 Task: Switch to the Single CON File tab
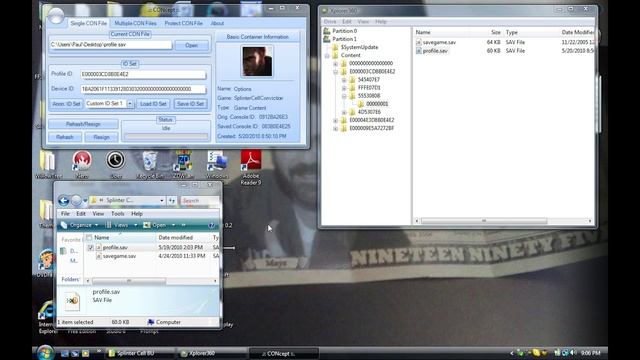[x=89, y=23]
